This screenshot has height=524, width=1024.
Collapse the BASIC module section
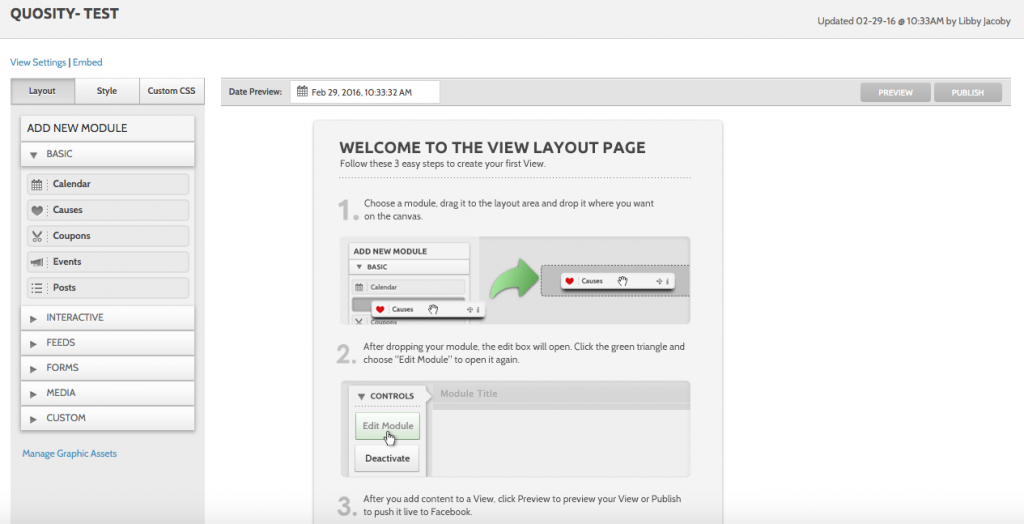(x=108, y=154)
